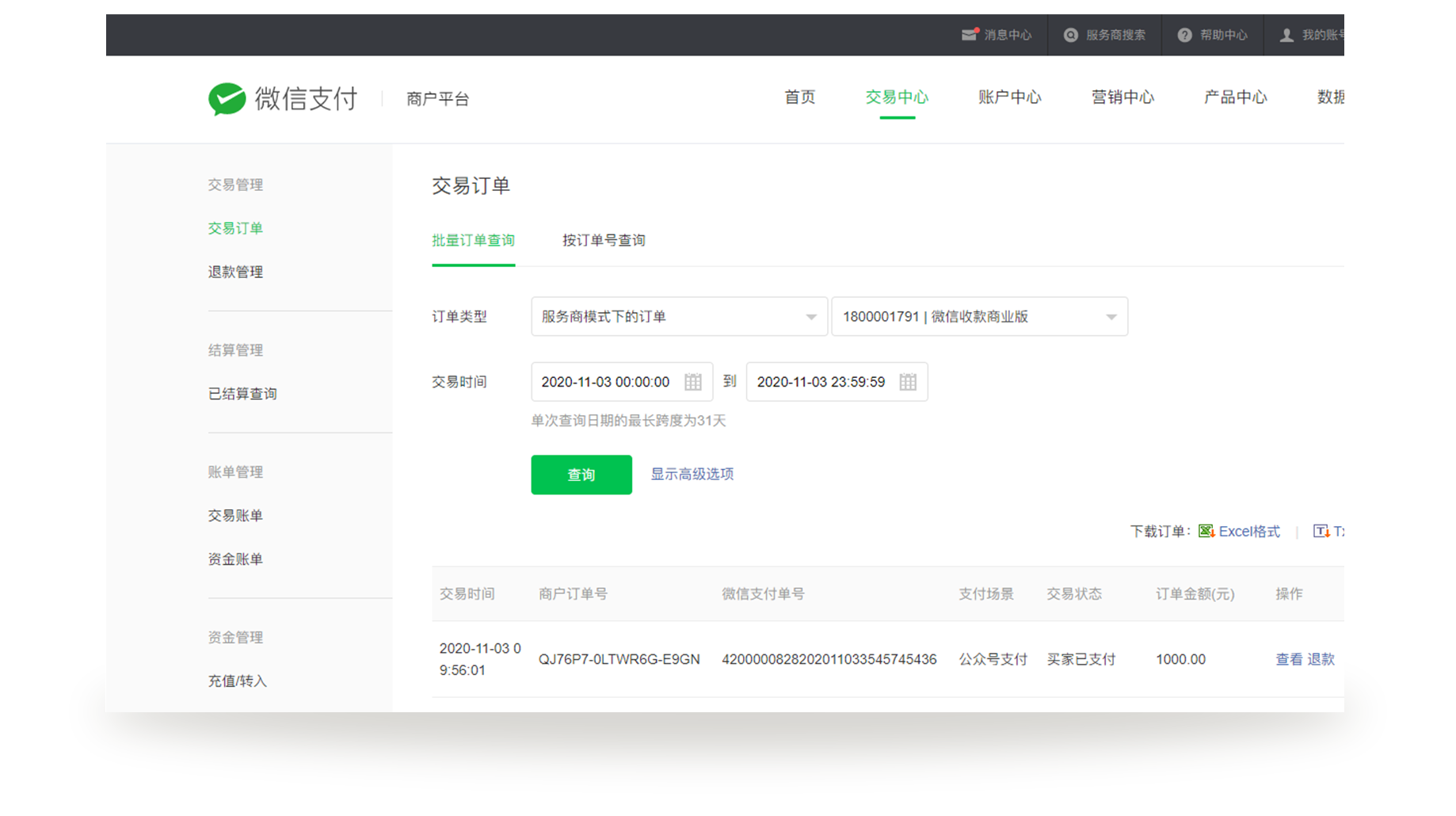Open 已结算查询 in the sidebar

[242, 394]
